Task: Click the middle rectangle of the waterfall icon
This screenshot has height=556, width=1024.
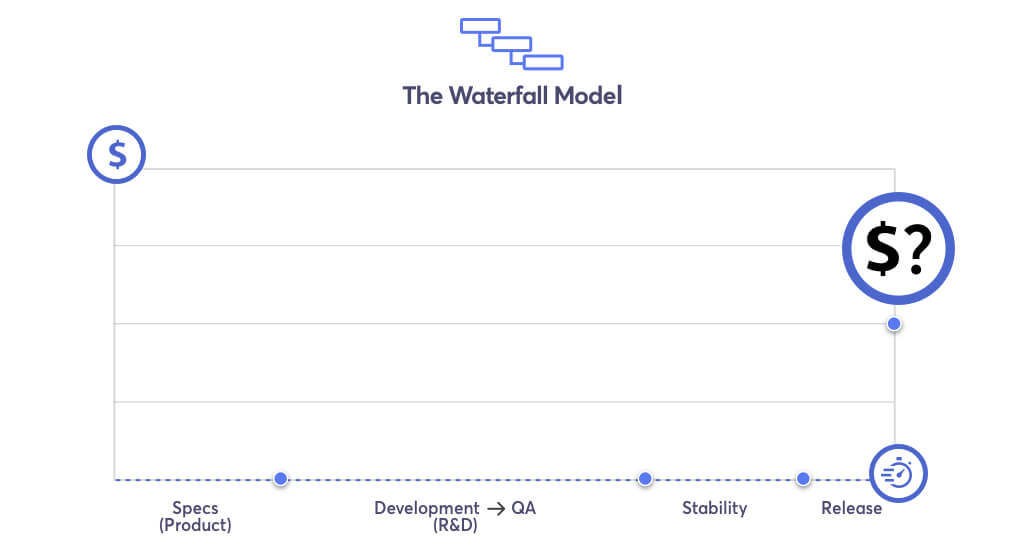Action: 511,44
